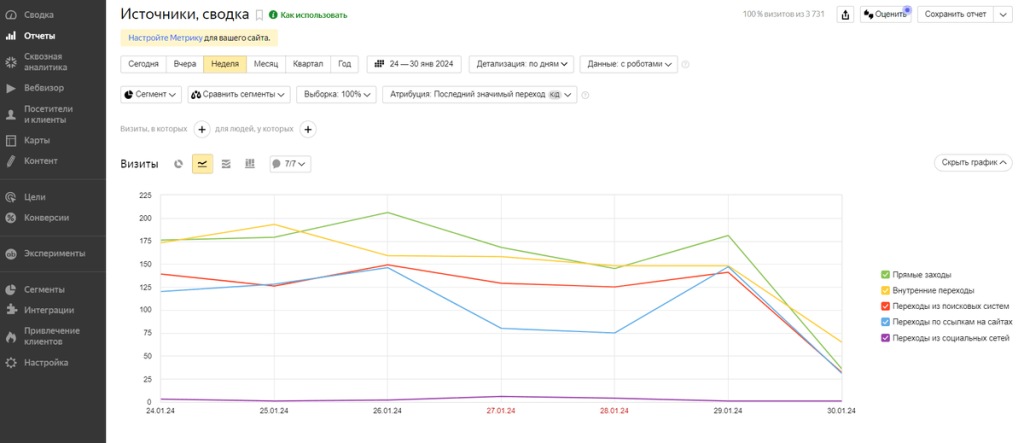Add visit condition with plus button
This screenshot has height=443, width=1024.
[201, 129]
